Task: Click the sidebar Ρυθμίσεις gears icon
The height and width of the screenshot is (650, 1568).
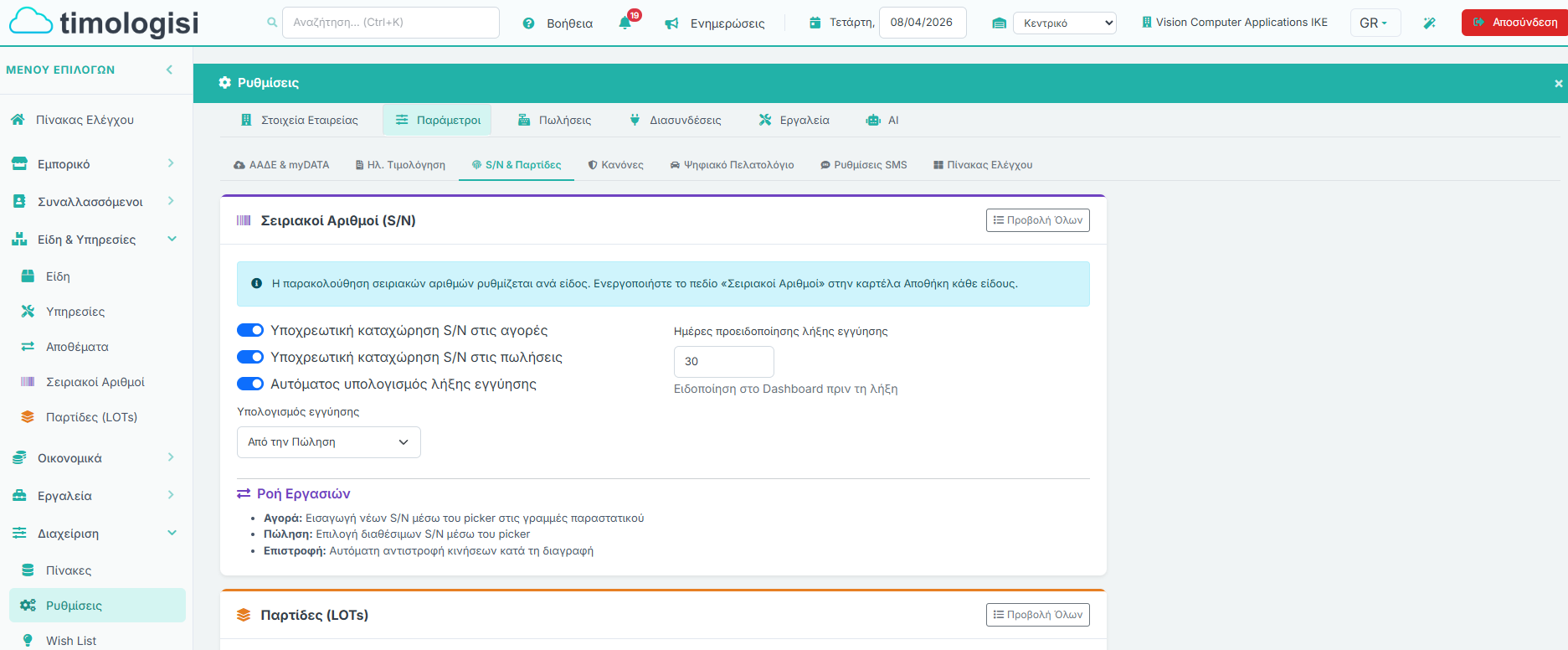Action: click(x=28, y=605)
